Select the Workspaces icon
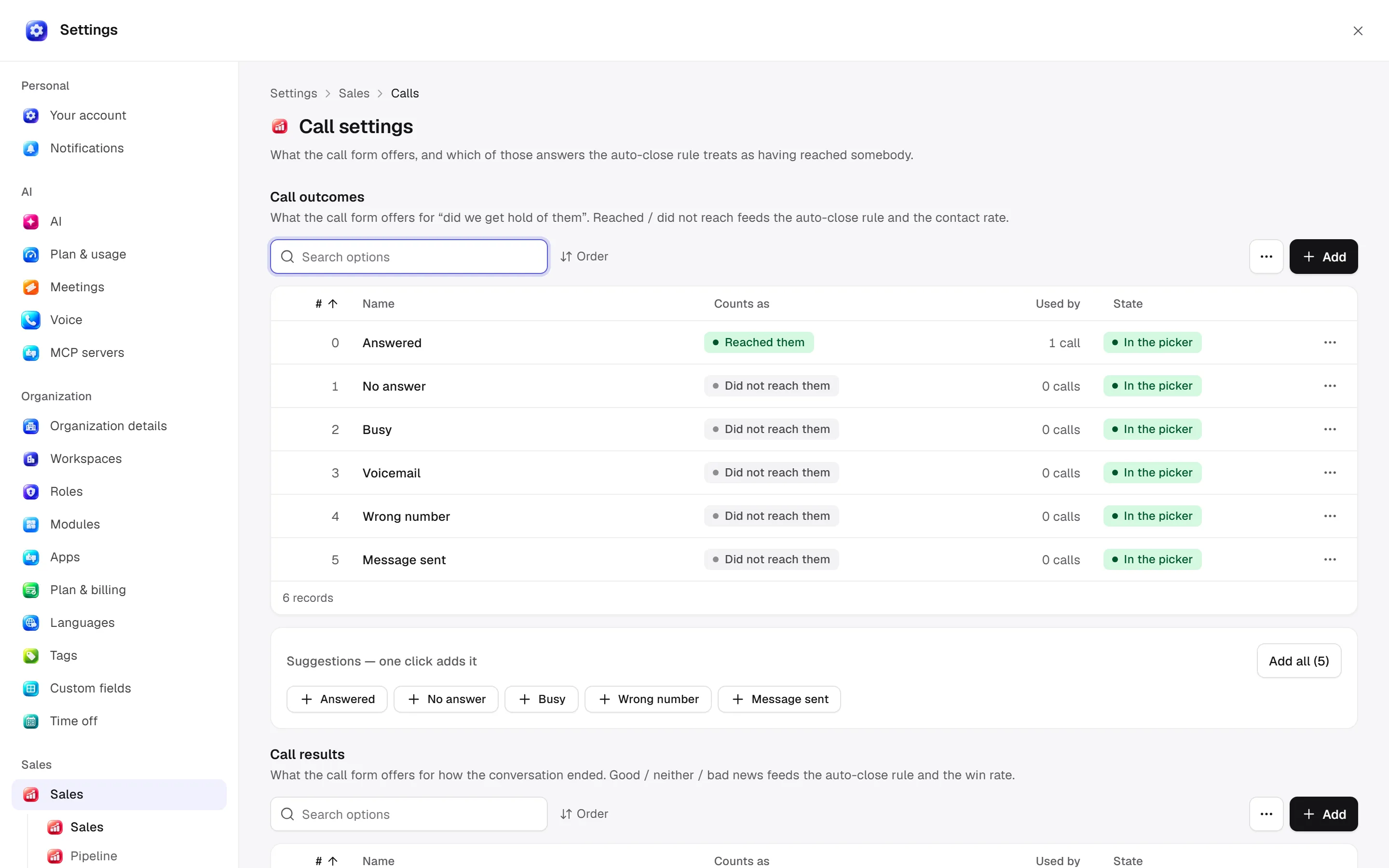This screenshot has width=1389, height=868. [x=31, y=459]
